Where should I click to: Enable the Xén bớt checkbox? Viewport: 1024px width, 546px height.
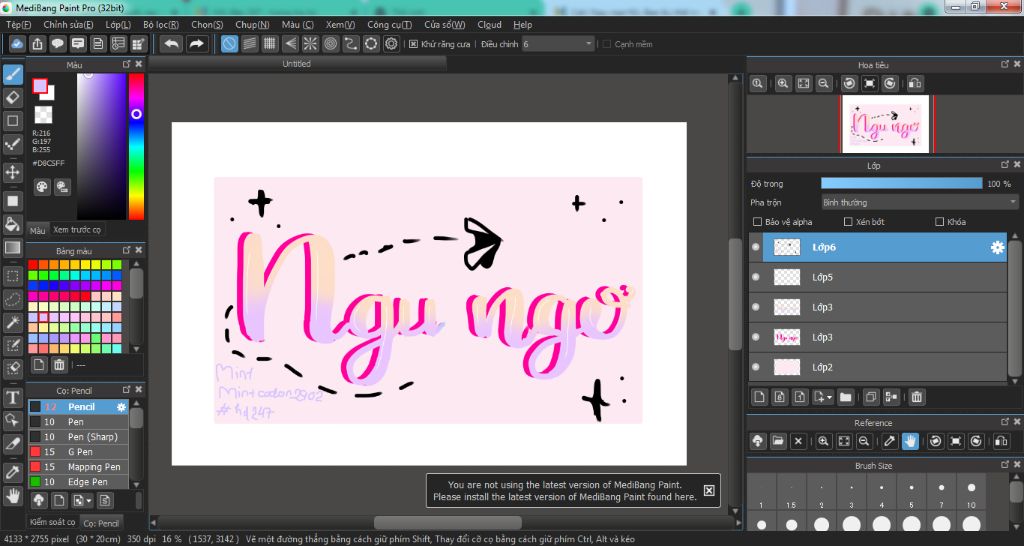point(848,222)
